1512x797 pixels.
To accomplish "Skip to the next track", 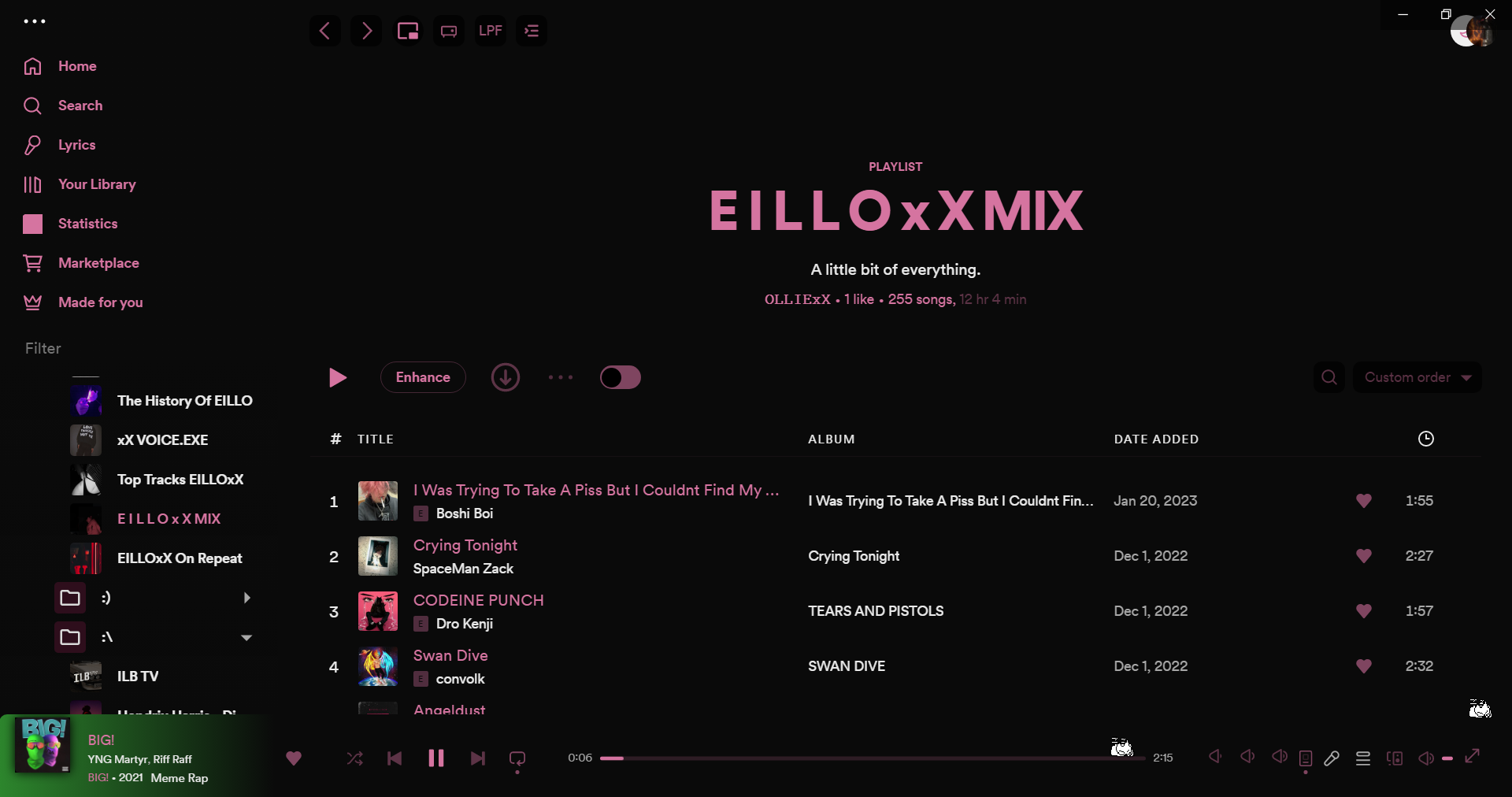I will click(x=477, y=758).
